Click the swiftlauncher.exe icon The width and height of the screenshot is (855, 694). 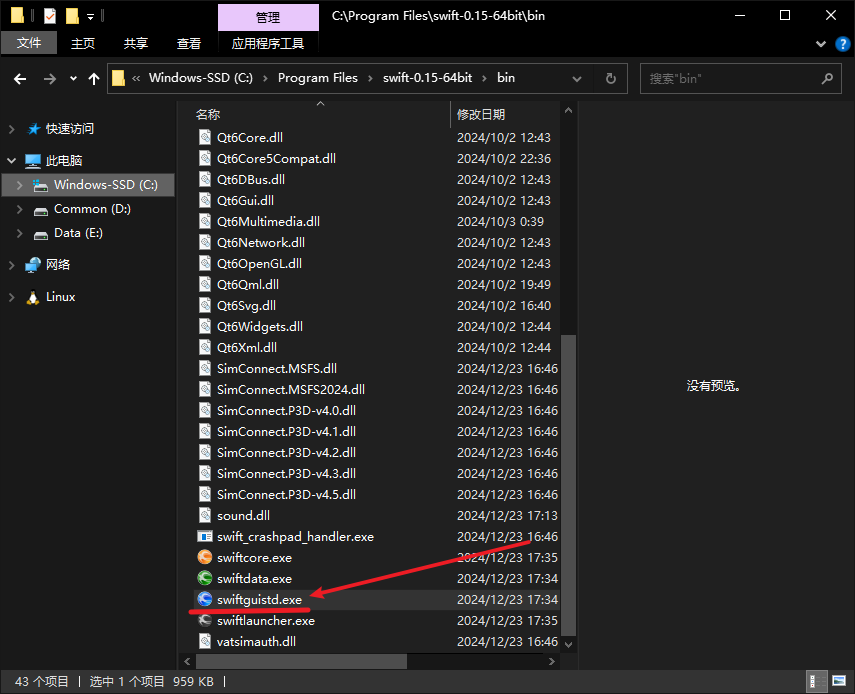(x=204, y=620)
